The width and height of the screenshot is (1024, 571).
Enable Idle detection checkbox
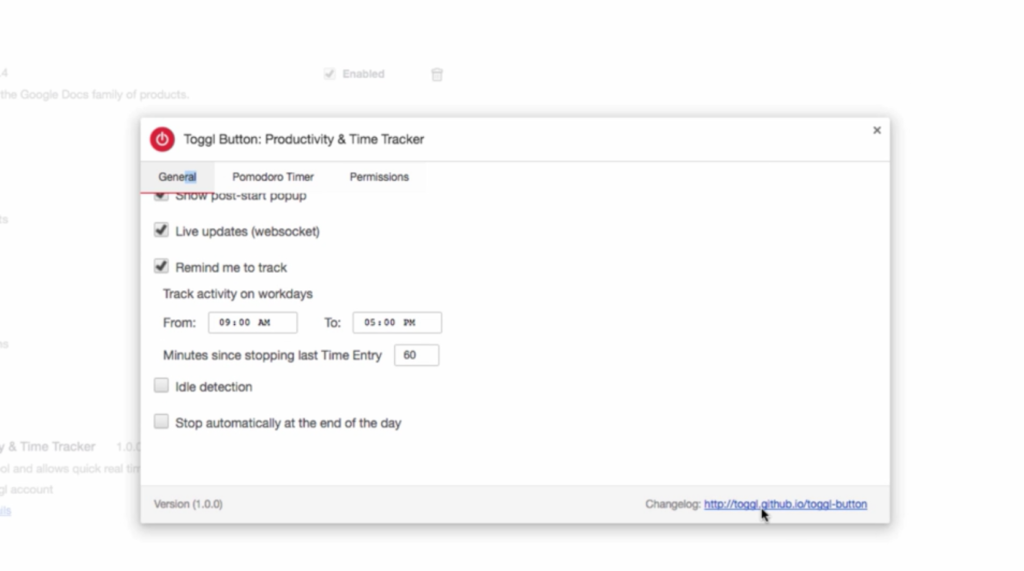tap(161, 385)
